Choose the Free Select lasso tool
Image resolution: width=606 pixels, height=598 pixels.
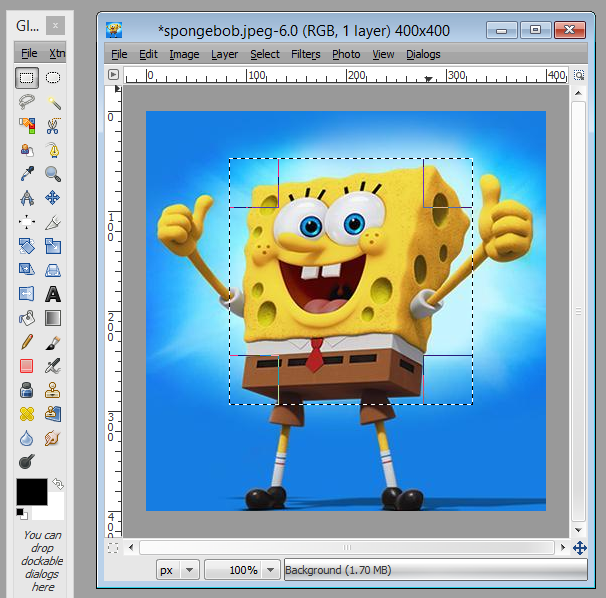[27, 102]
